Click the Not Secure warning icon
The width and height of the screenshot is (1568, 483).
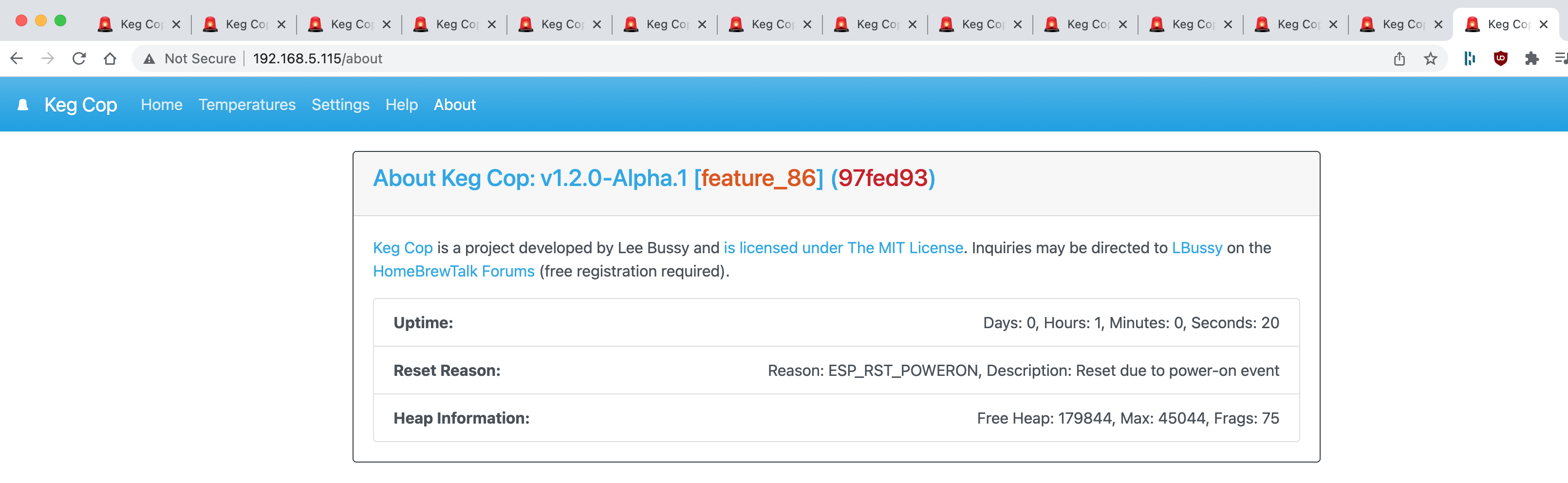click(149, 58)
